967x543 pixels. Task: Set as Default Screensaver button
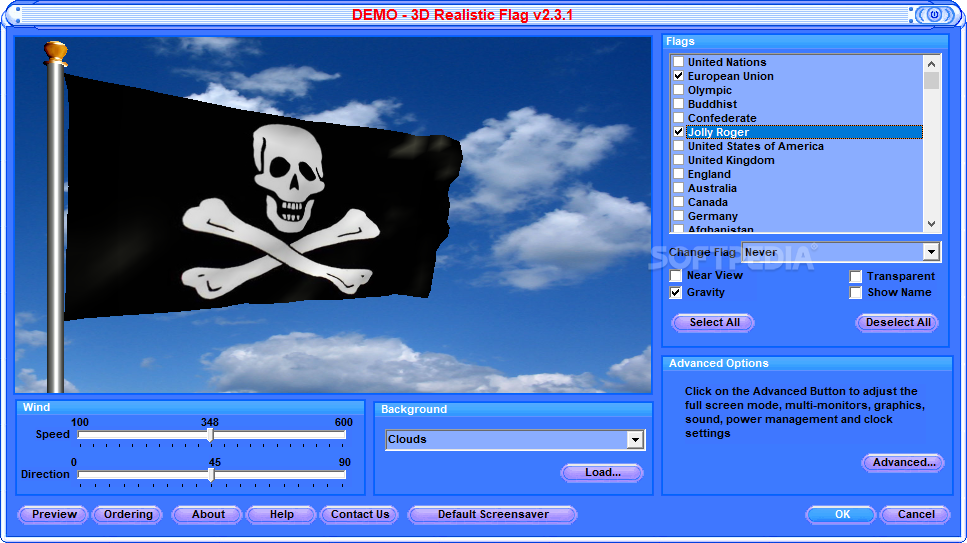point(493,515)
